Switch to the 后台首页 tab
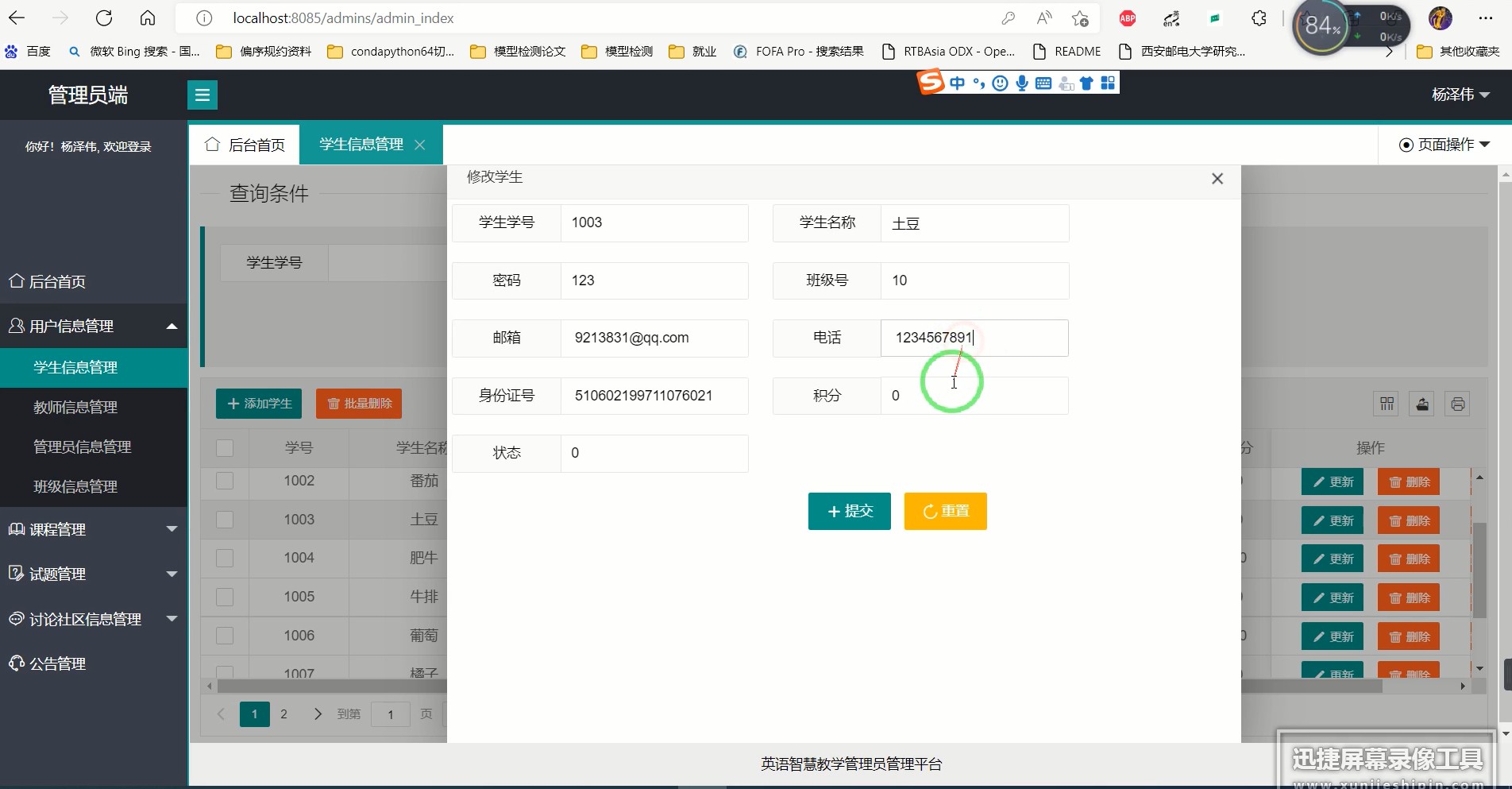Viewport: 1512px width, 789px height. click(x=245, y=145)
